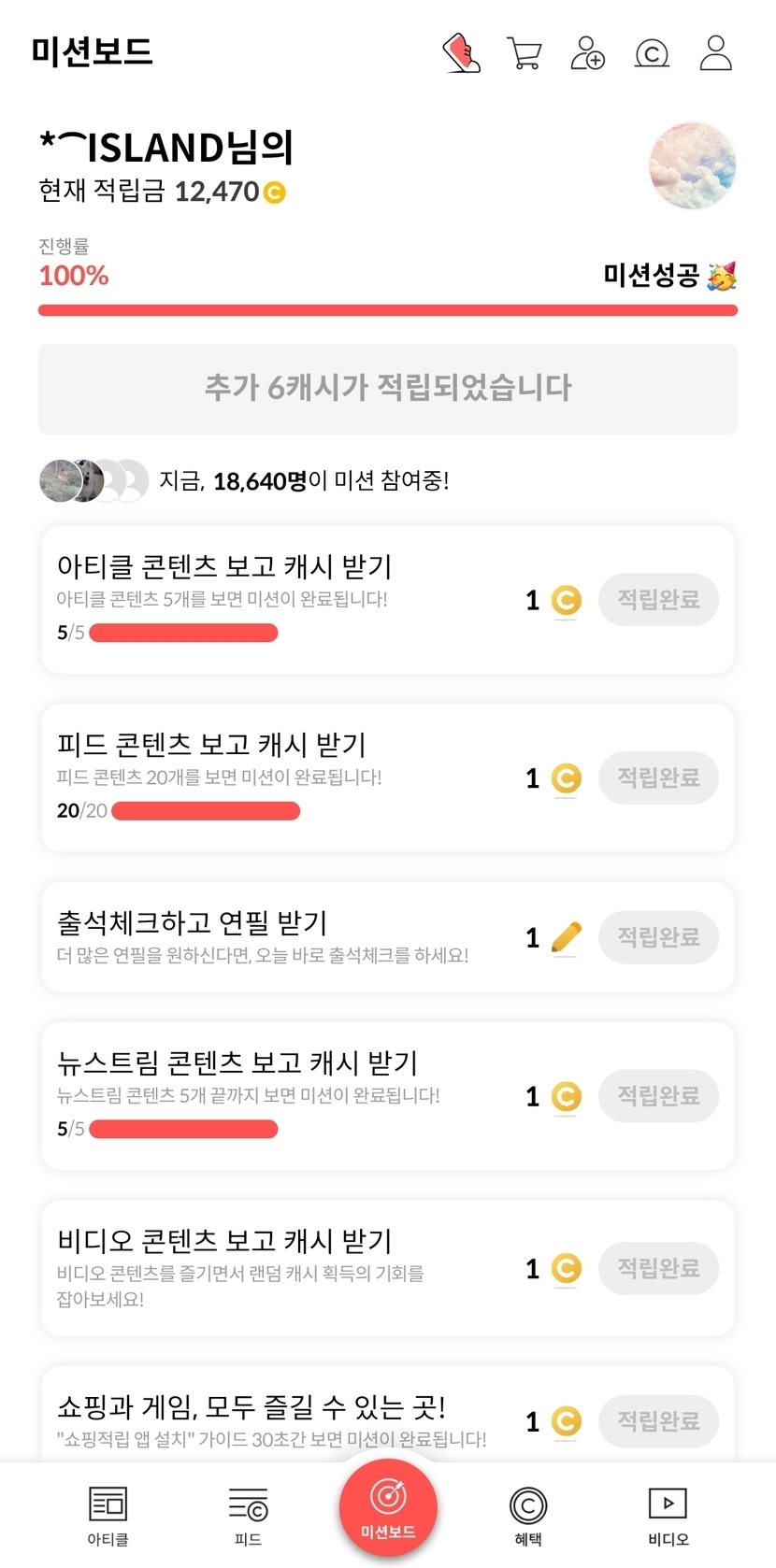The image size is (776, 1568).
Task: Open the shopping cart icon
Action: [524, 53]
